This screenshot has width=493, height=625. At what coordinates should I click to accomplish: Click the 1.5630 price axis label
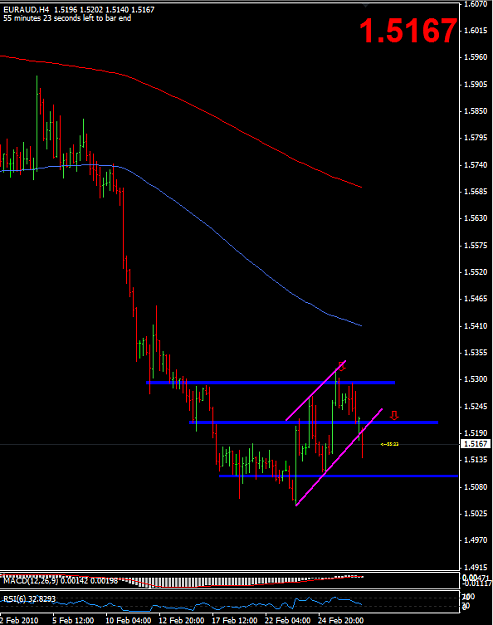click(x=475, y=218)
